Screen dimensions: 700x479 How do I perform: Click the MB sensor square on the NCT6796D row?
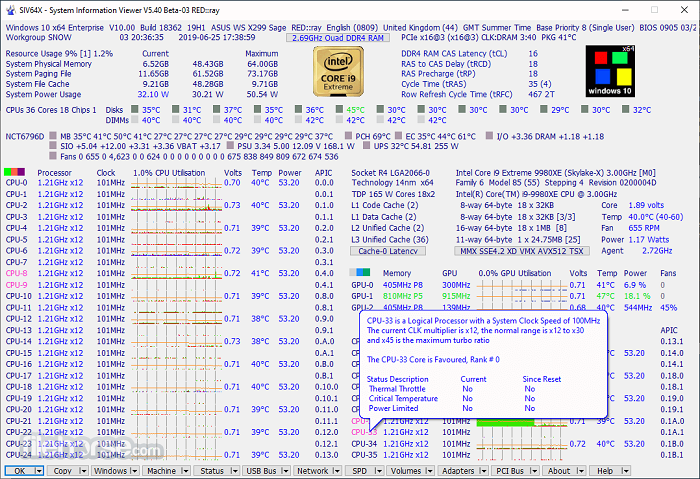[x=53, y=135]
